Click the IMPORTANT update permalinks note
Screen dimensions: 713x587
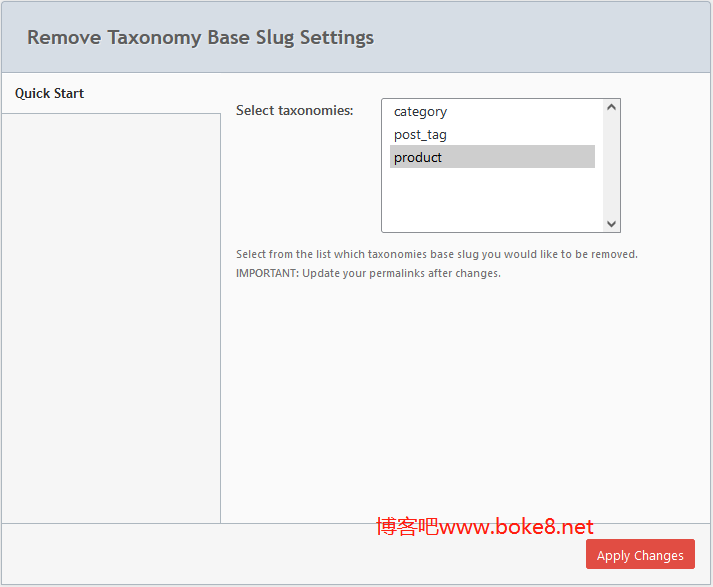[368, 273]
